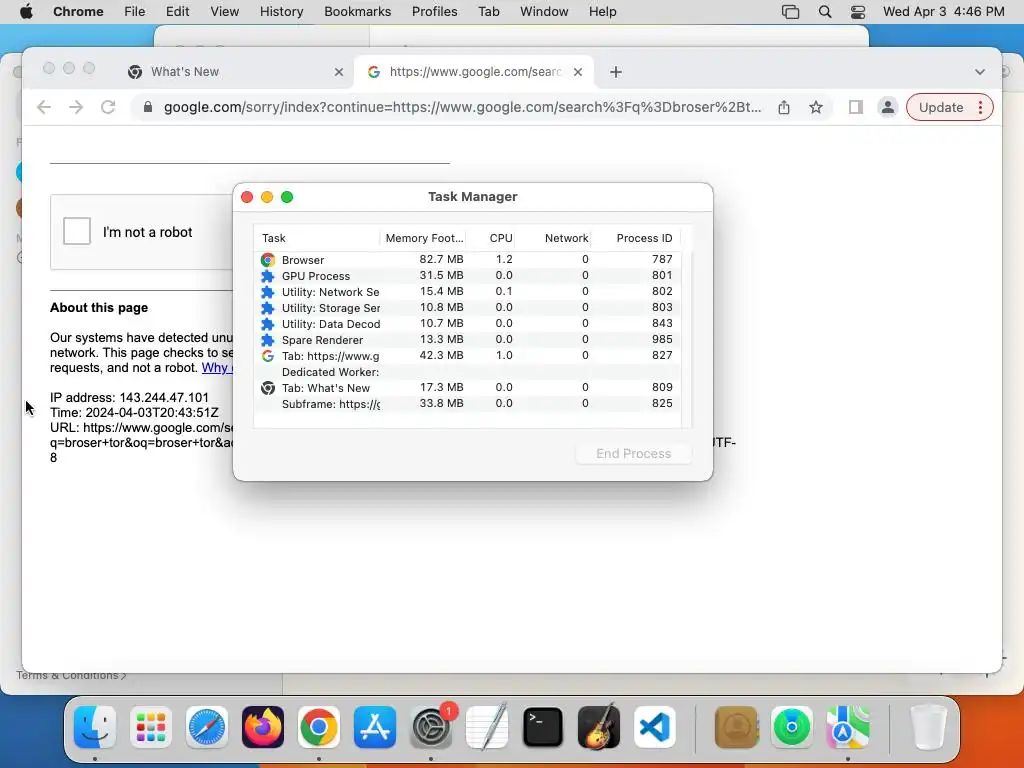
Task: Open TextEdit from the Dock
Action: tap(487, 727)
